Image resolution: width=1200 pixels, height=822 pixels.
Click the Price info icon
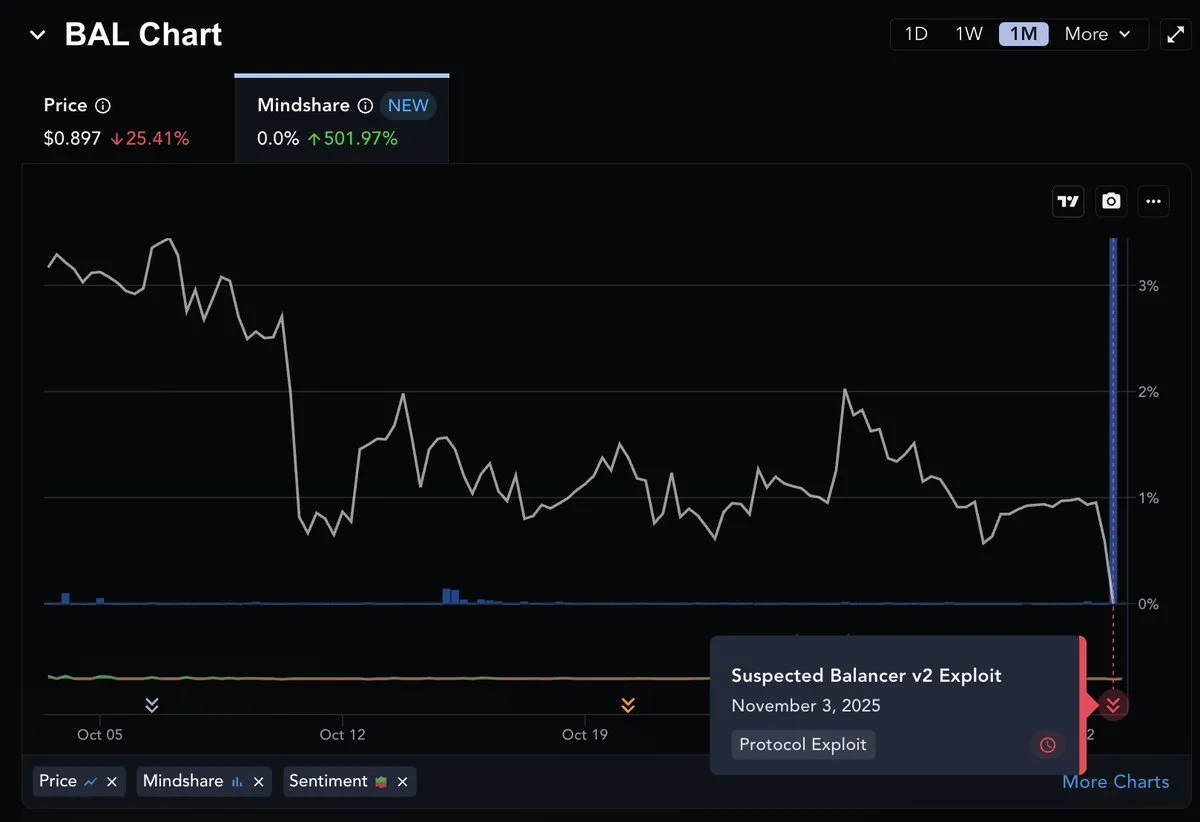point(103,106)
